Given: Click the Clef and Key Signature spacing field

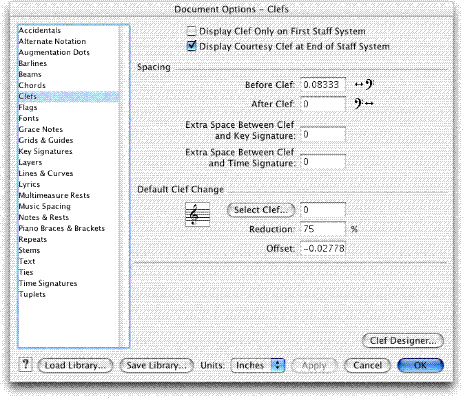Looking at the screenshot, I should pos(323,135).
